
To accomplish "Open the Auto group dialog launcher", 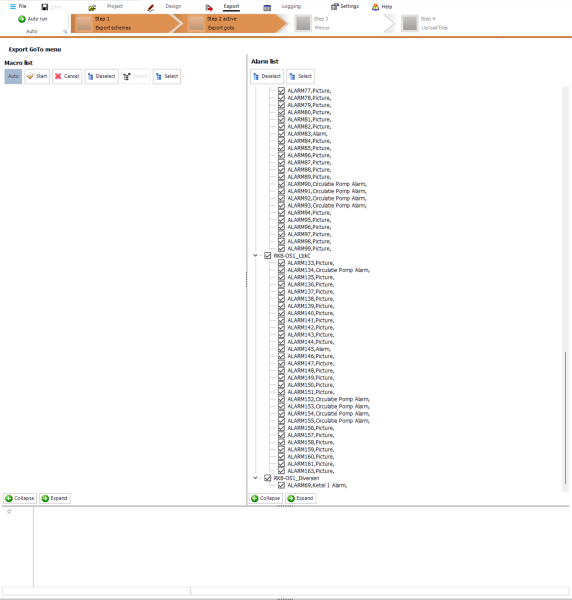I will click(x=65, y=31).
